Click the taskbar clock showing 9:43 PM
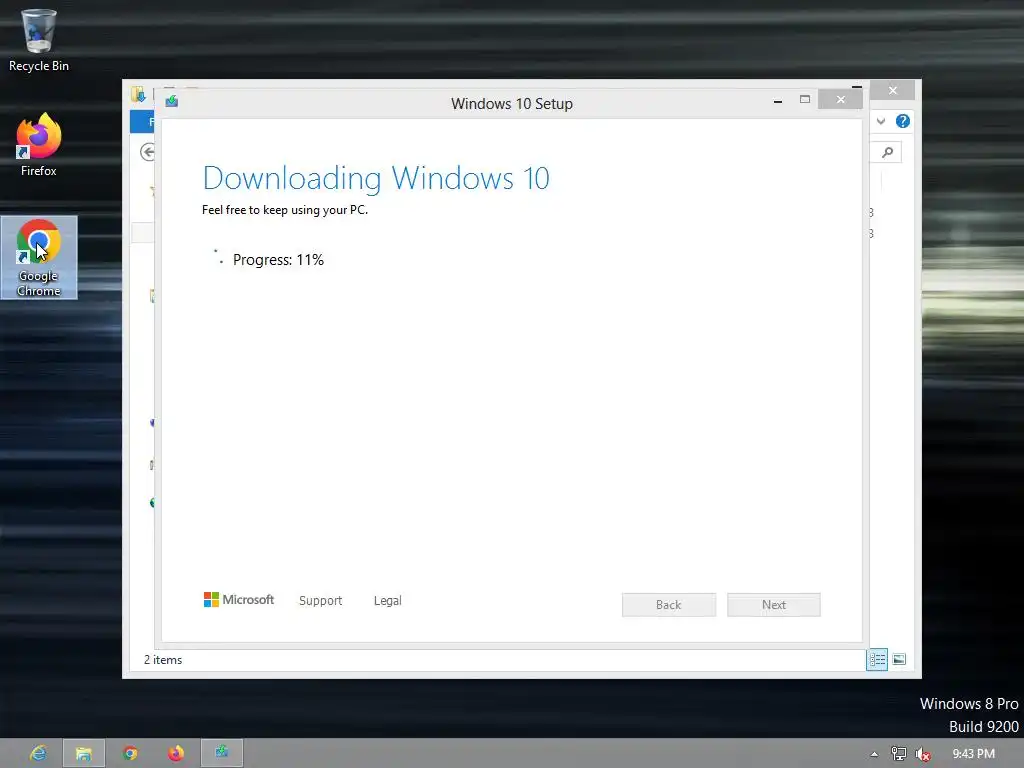Image resolution: width=1024 pixels, height=768 pixels. (974, 754)
